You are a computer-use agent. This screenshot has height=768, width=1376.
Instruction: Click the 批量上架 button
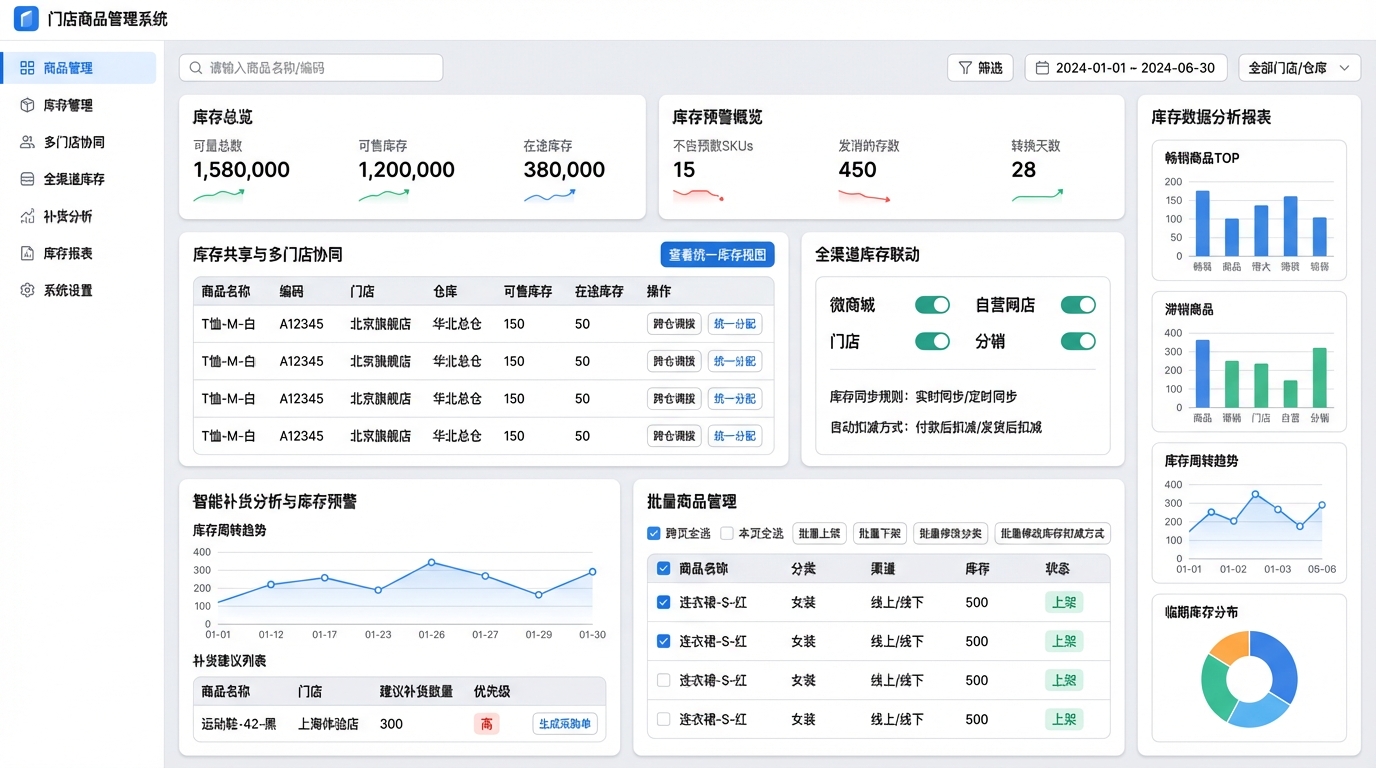coord(819,534)
